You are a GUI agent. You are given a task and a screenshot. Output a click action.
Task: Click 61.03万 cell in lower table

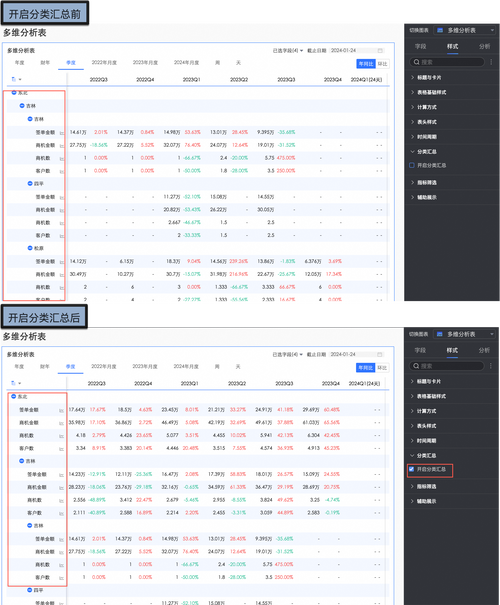point(311,422)
